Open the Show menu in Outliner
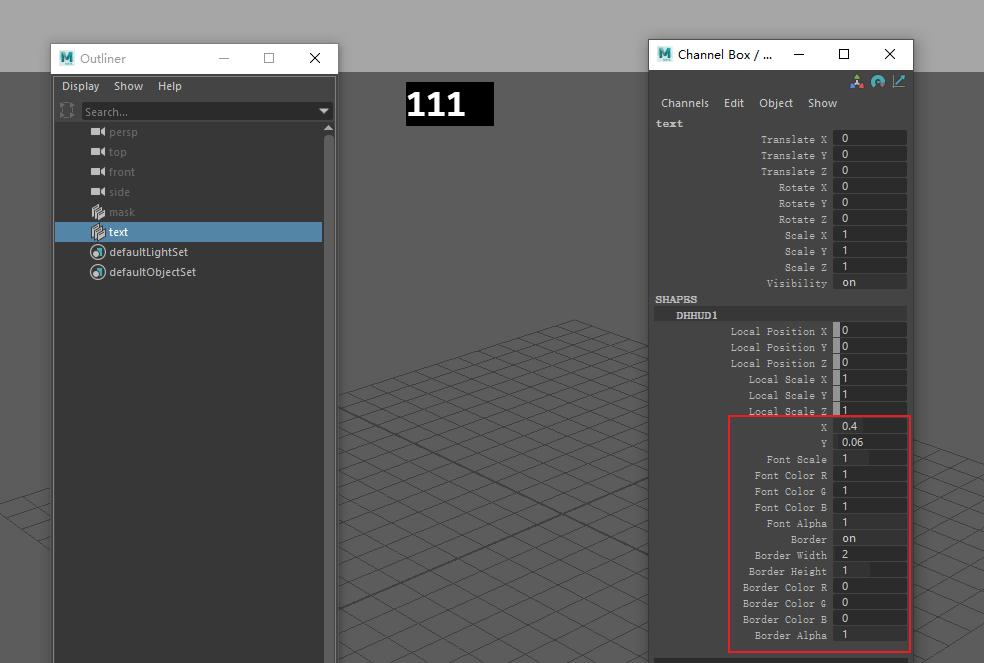The width and height of the screenshot is (984, 663). pos(129,86)
